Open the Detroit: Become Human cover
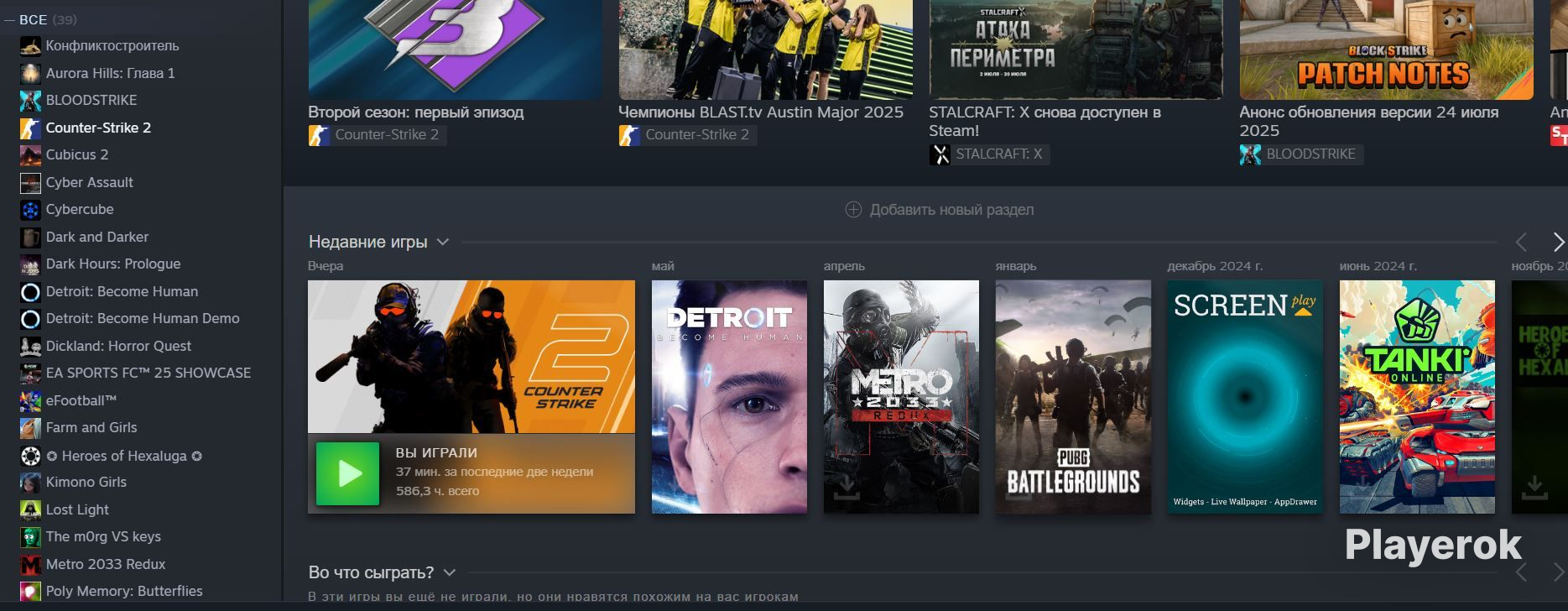This screenshot has height=611, width=1568. click(x=729, y=397)
